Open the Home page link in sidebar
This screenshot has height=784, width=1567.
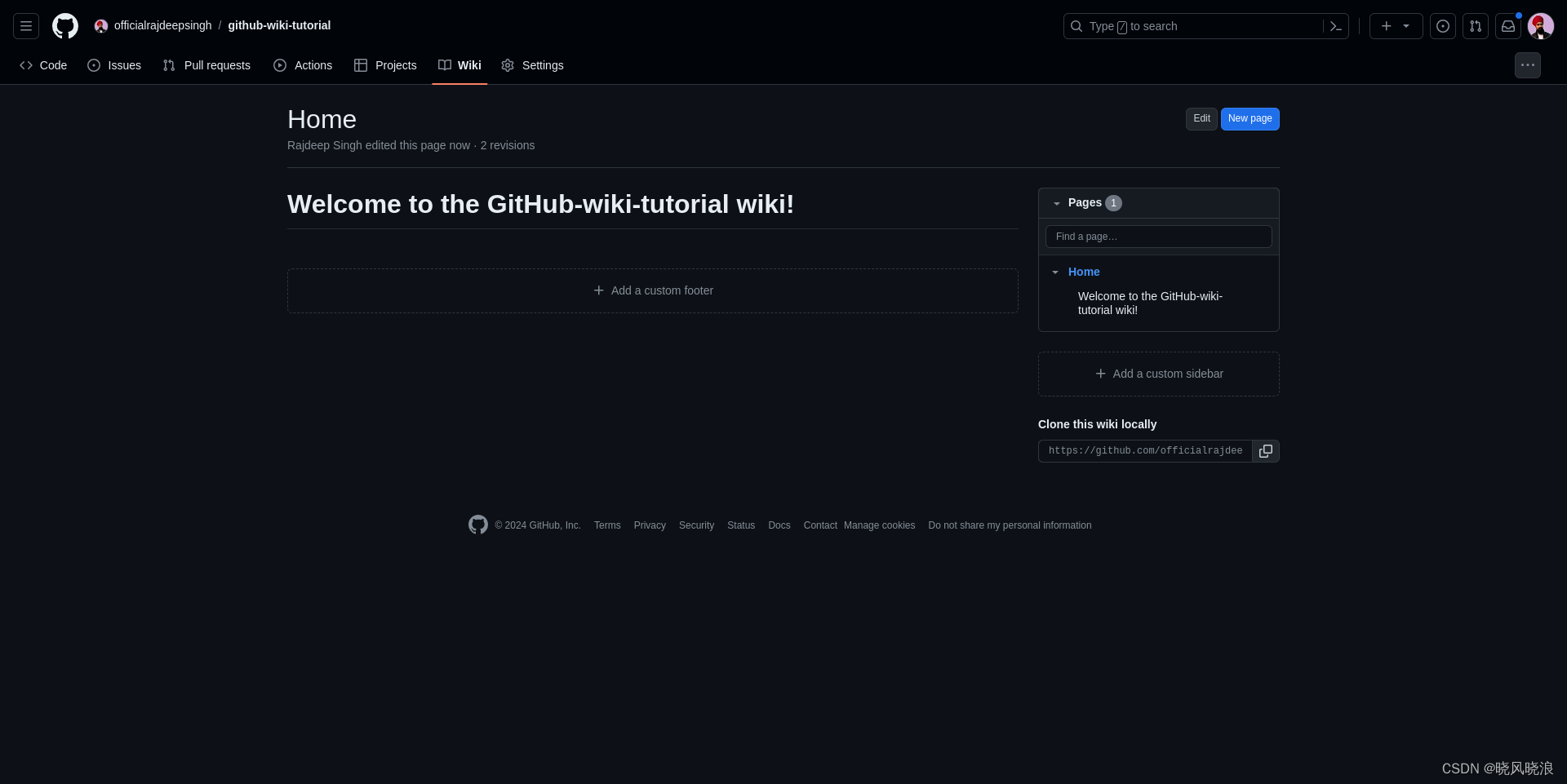(1084, 272)
